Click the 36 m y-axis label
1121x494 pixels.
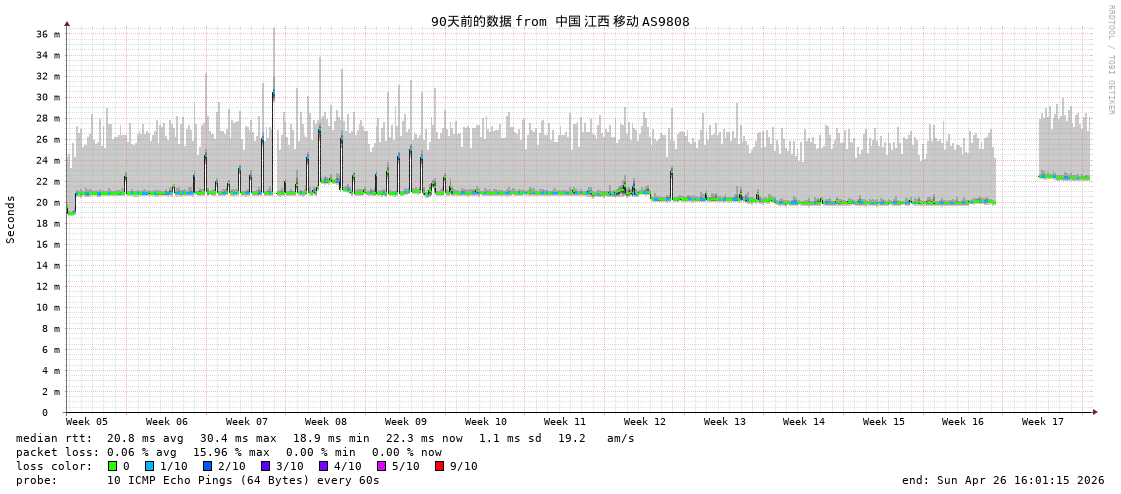pos(49,34)
